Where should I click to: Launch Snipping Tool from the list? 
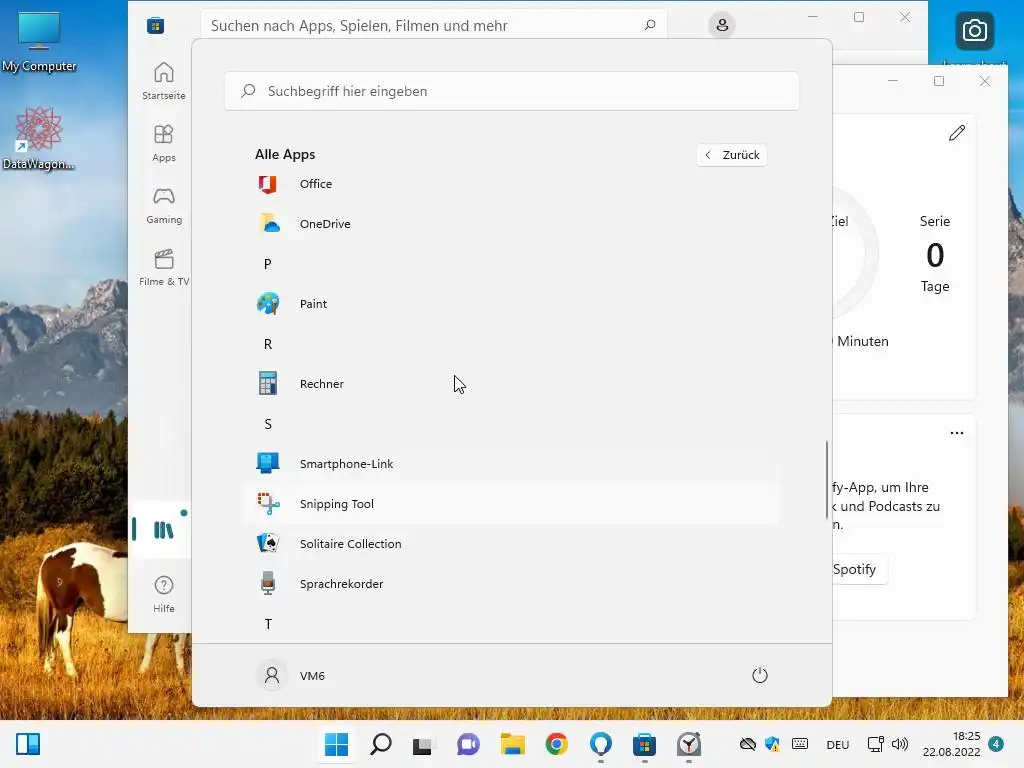(511, 504)
